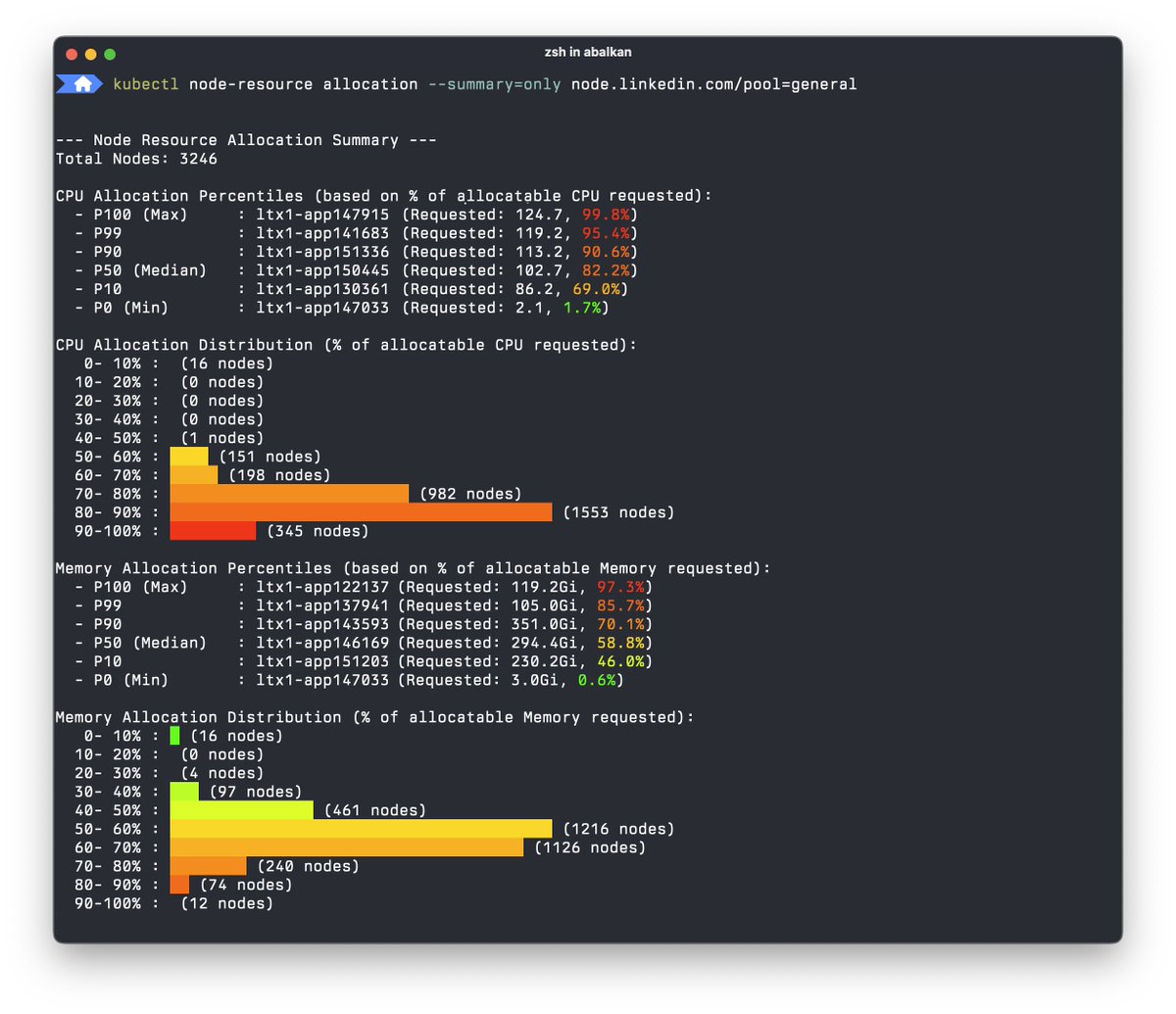Viewport: 1176px width, 1014px height.
Task: Click node name 'ltx1-app151336'
Action: tap(322, 252)
